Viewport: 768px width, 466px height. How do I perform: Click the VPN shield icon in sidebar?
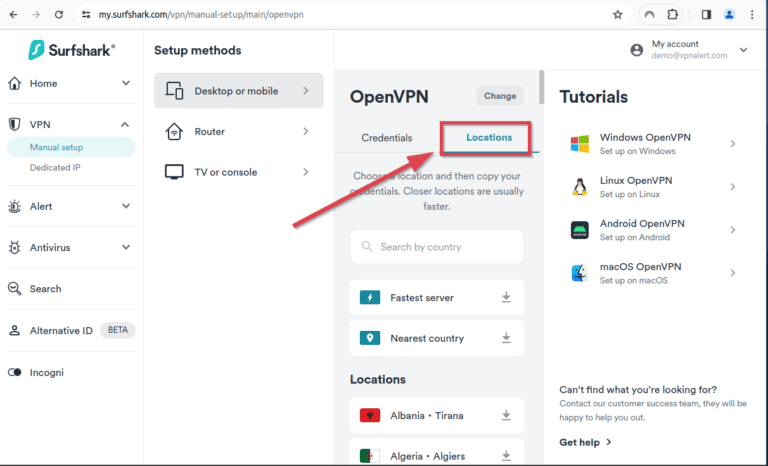tap(15, 124)
